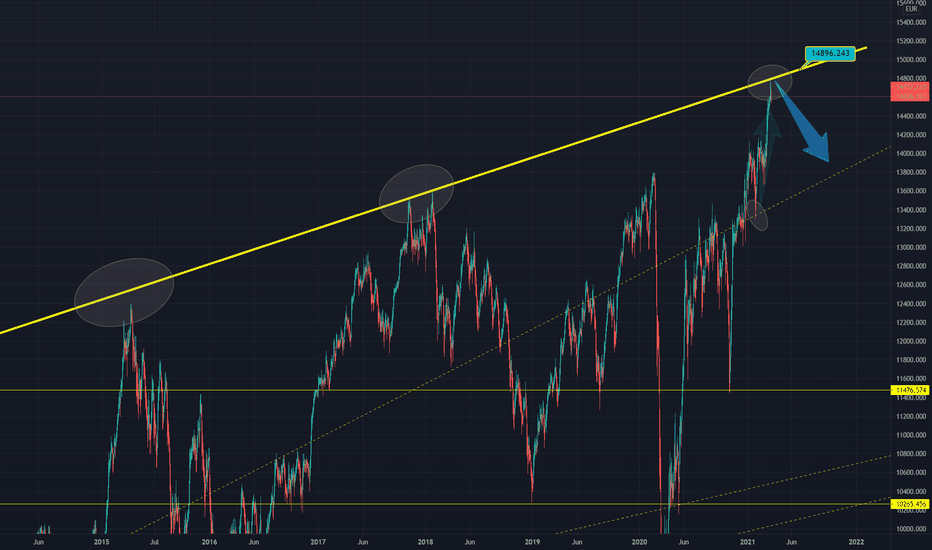Screen dimensions: 932x550
Task: Click the 2016 label on time axis
Action: [x=209, y=542]
